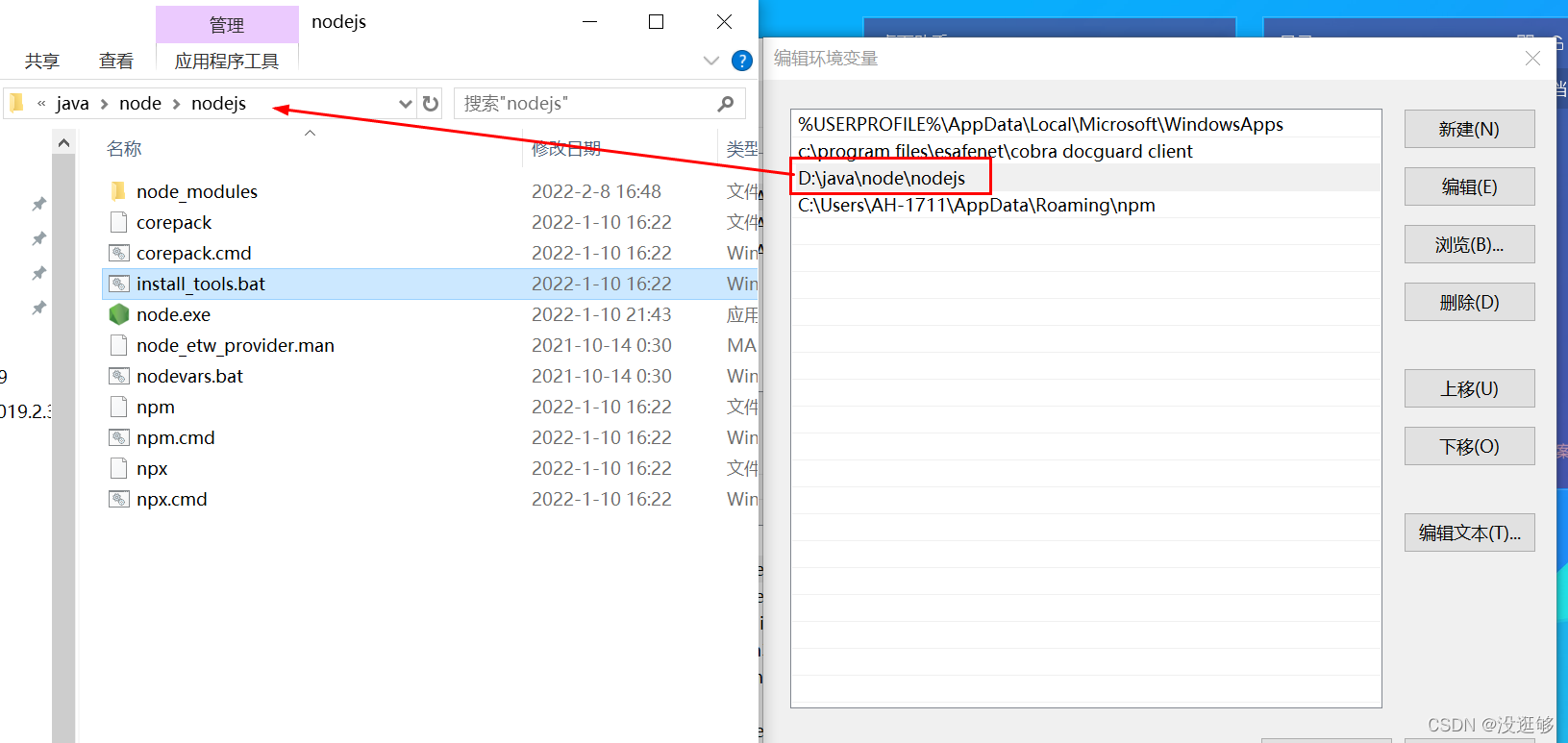
Task: Select the node_modules folder icon
Action: point(118,191)
